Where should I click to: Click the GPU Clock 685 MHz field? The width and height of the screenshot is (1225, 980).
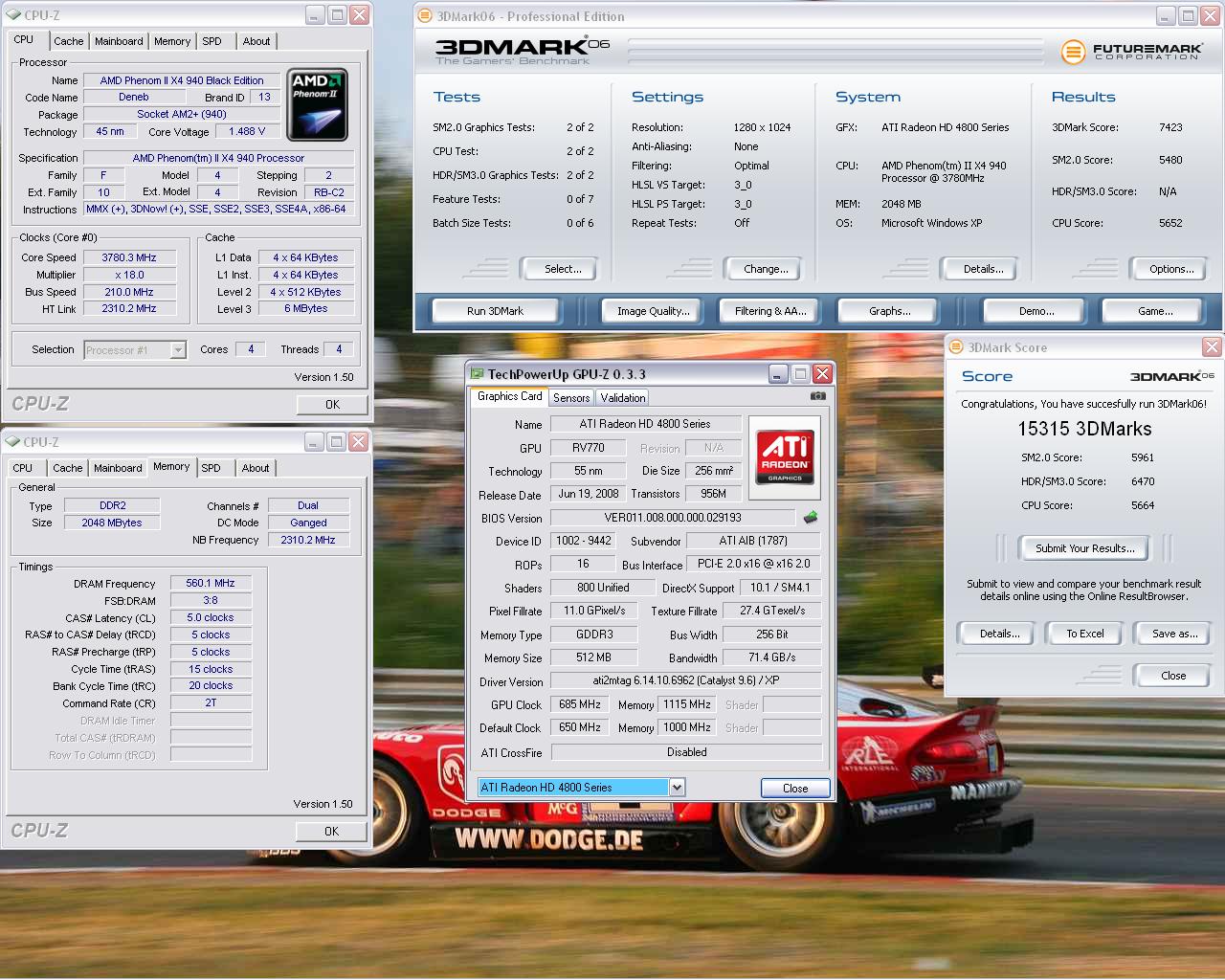coord(580,704)
